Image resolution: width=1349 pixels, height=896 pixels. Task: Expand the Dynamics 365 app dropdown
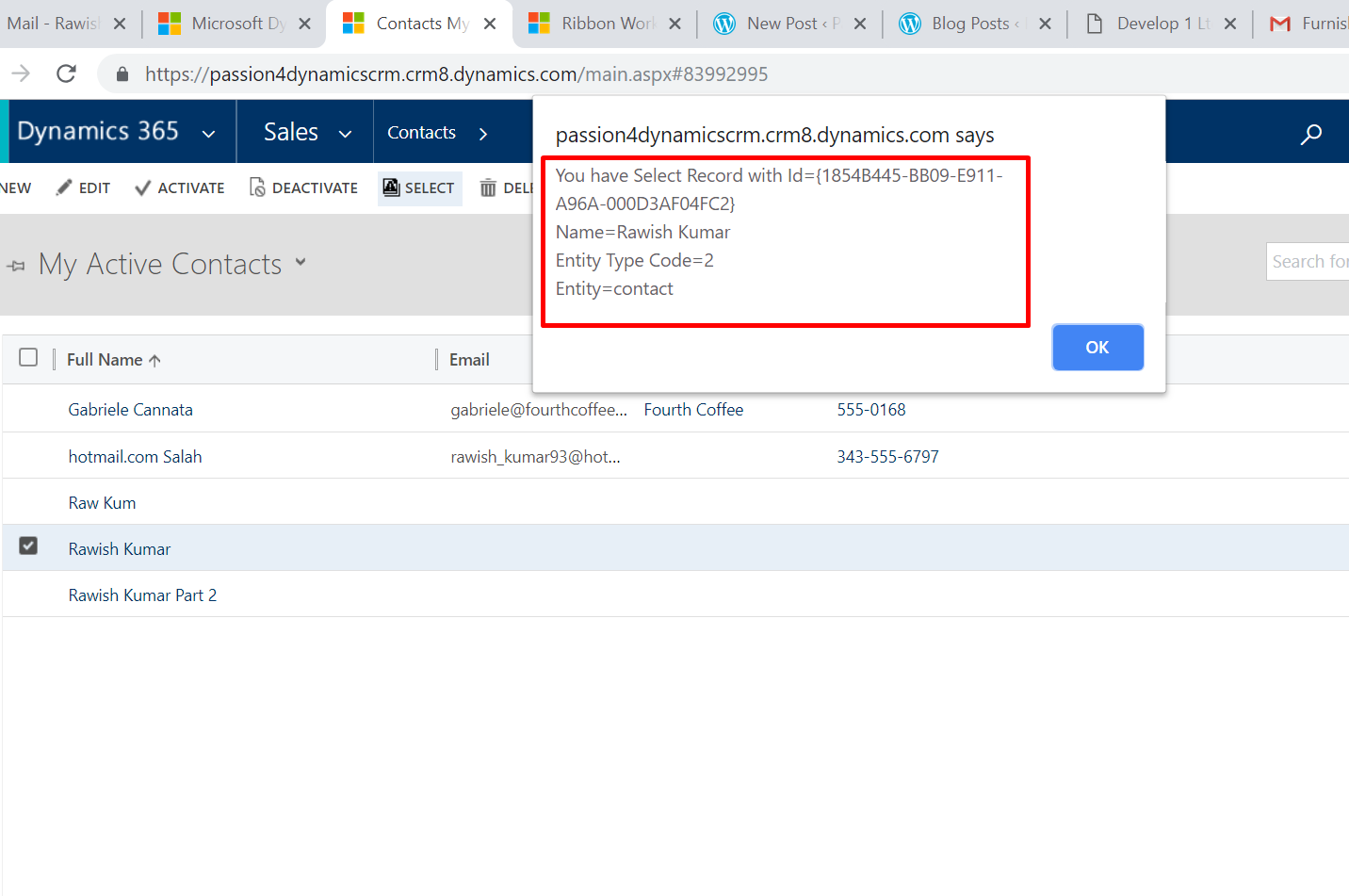coord(209,134)
